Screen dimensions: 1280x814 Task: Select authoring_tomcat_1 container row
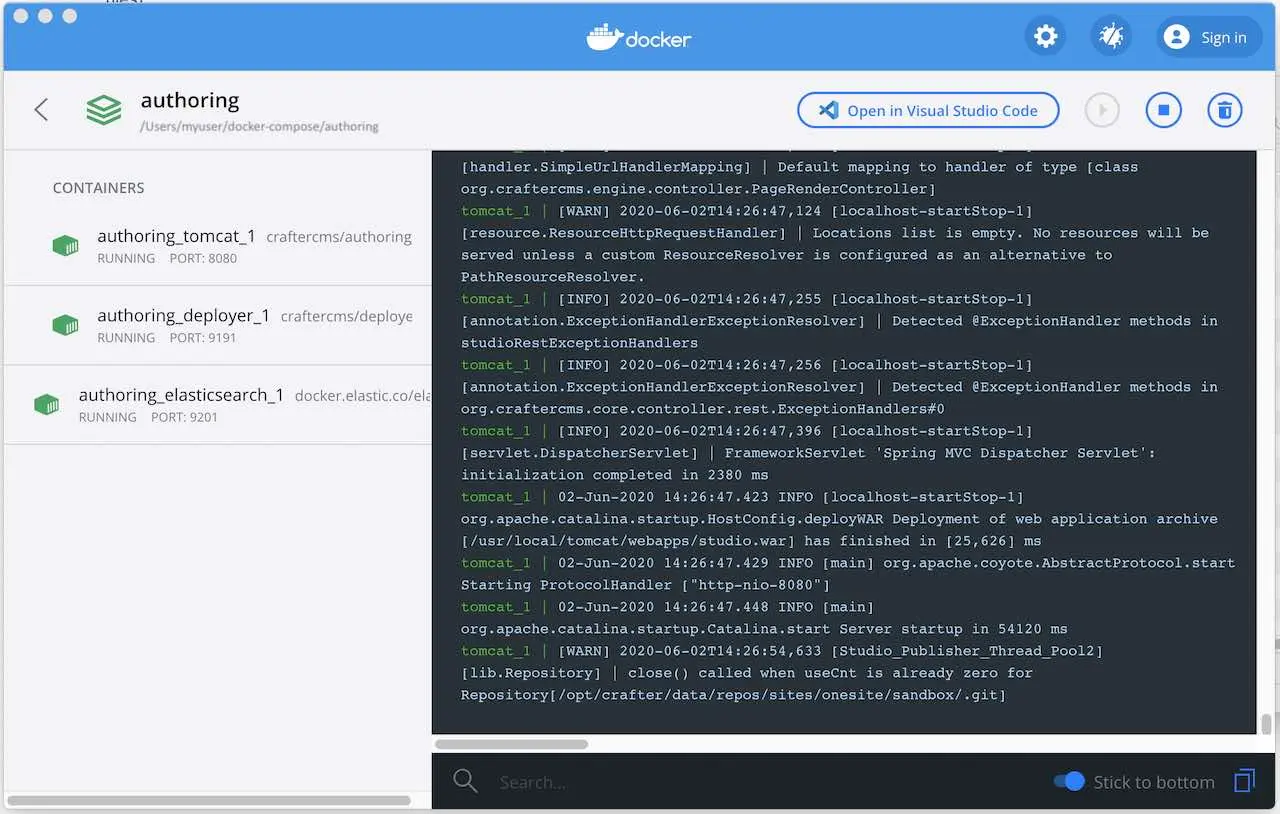(x=217, y=246)
